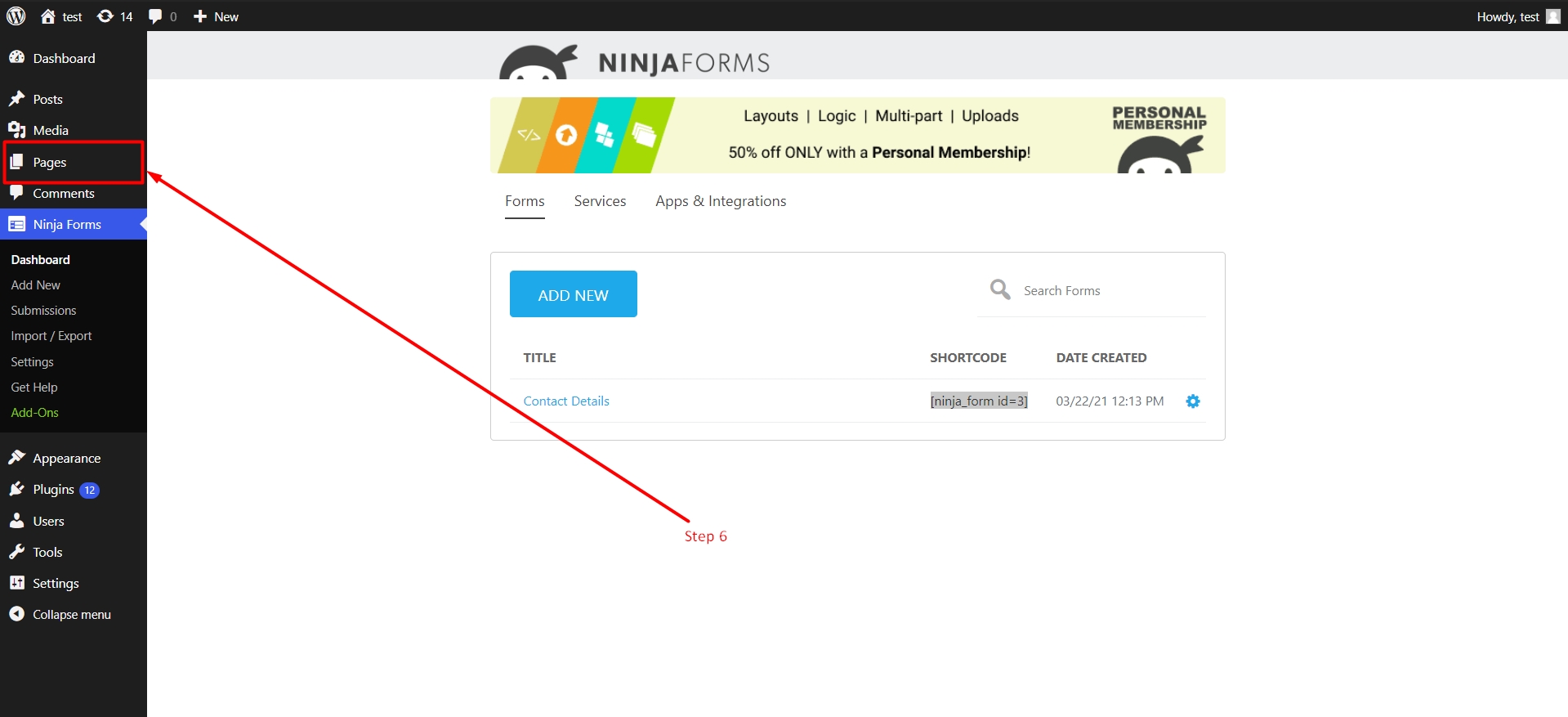Open the comments bubble icon in admin bar
This screenshot has width=1568, height=717.
pos(155,16)
